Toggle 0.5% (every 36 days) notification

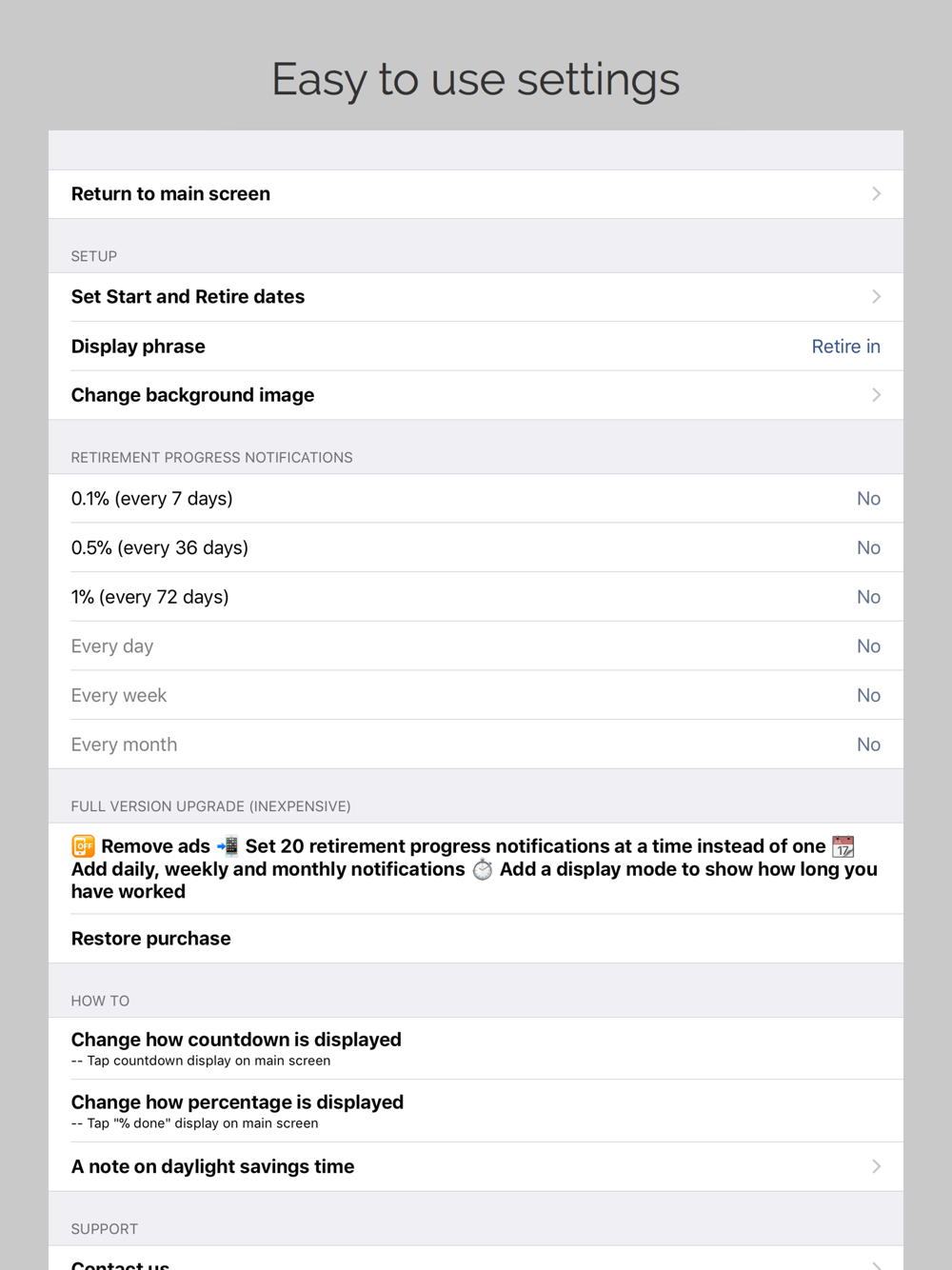[x=867, y=548]
